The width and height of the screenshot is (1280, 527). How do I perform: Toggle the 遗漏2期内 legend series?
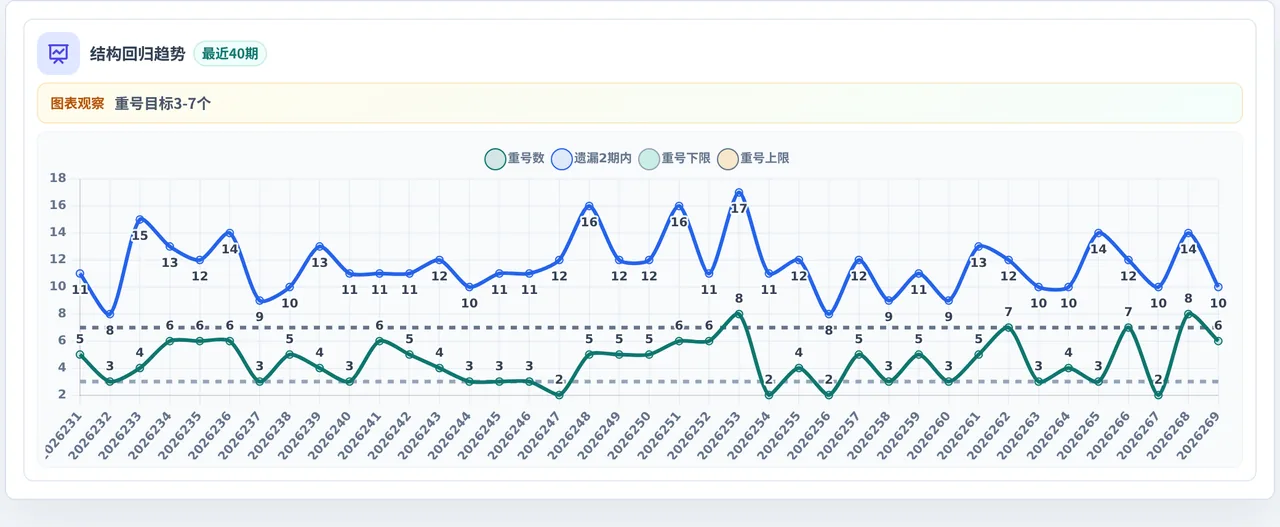[591, 158]
